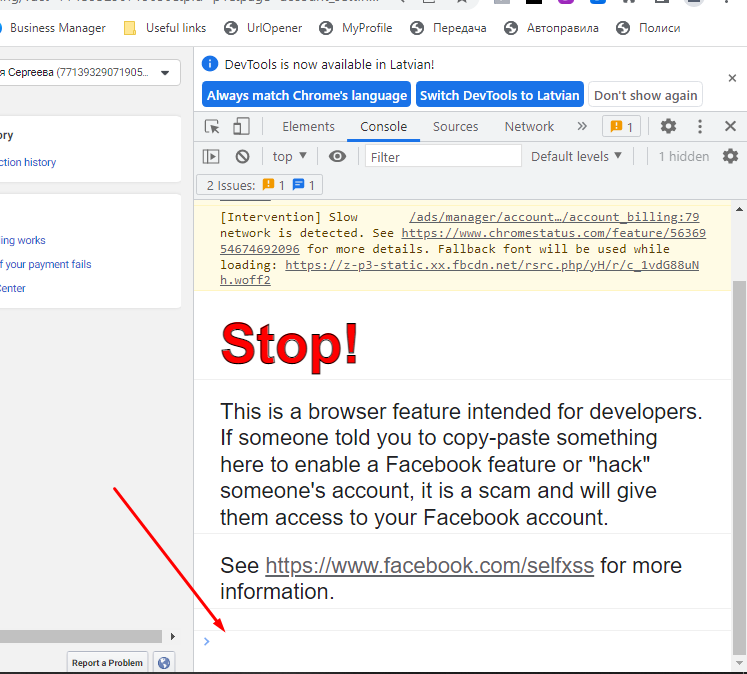This screenshot has width=747, height=674.
Task: Click the console vertical scrollbar thumb
Action: click(x=739, y=468)
